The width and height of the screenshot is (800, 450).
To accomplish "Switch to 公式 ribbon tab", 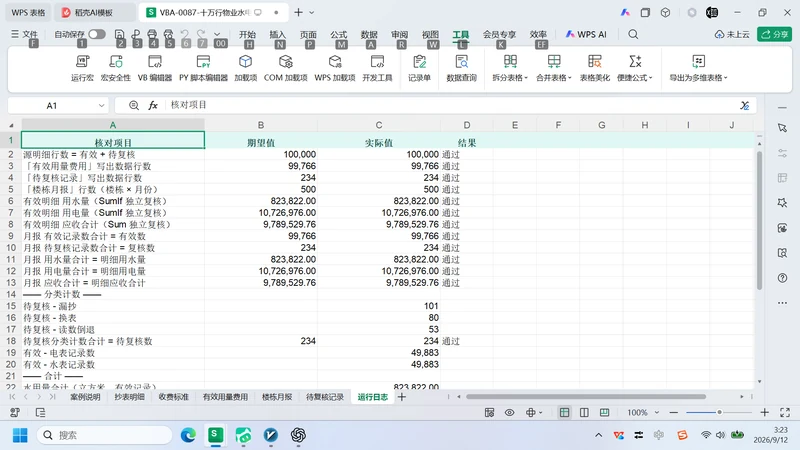I will coord(338,34).
